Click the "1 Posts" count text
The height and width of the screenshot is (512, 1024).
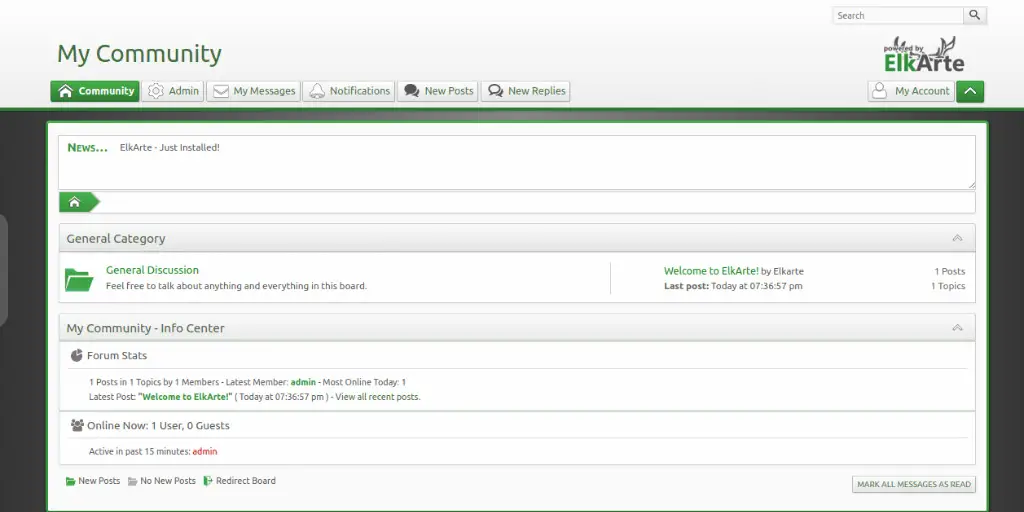point(950,271)
